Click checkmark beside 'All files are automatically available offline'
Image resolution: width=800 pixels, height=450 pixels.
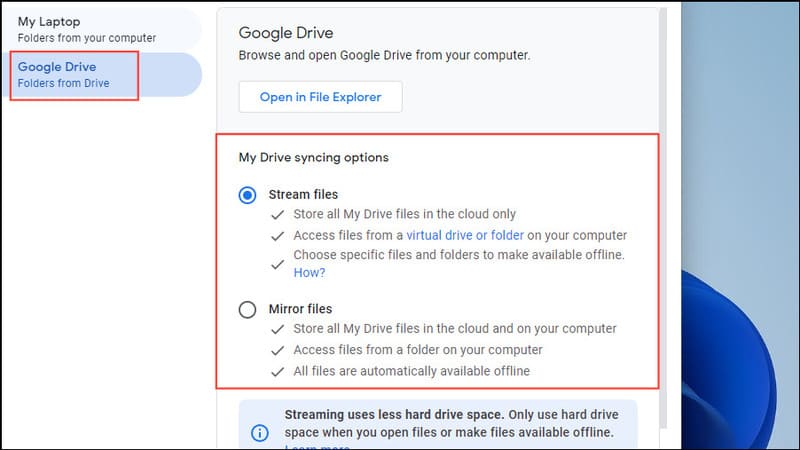(x=278, y=372)
